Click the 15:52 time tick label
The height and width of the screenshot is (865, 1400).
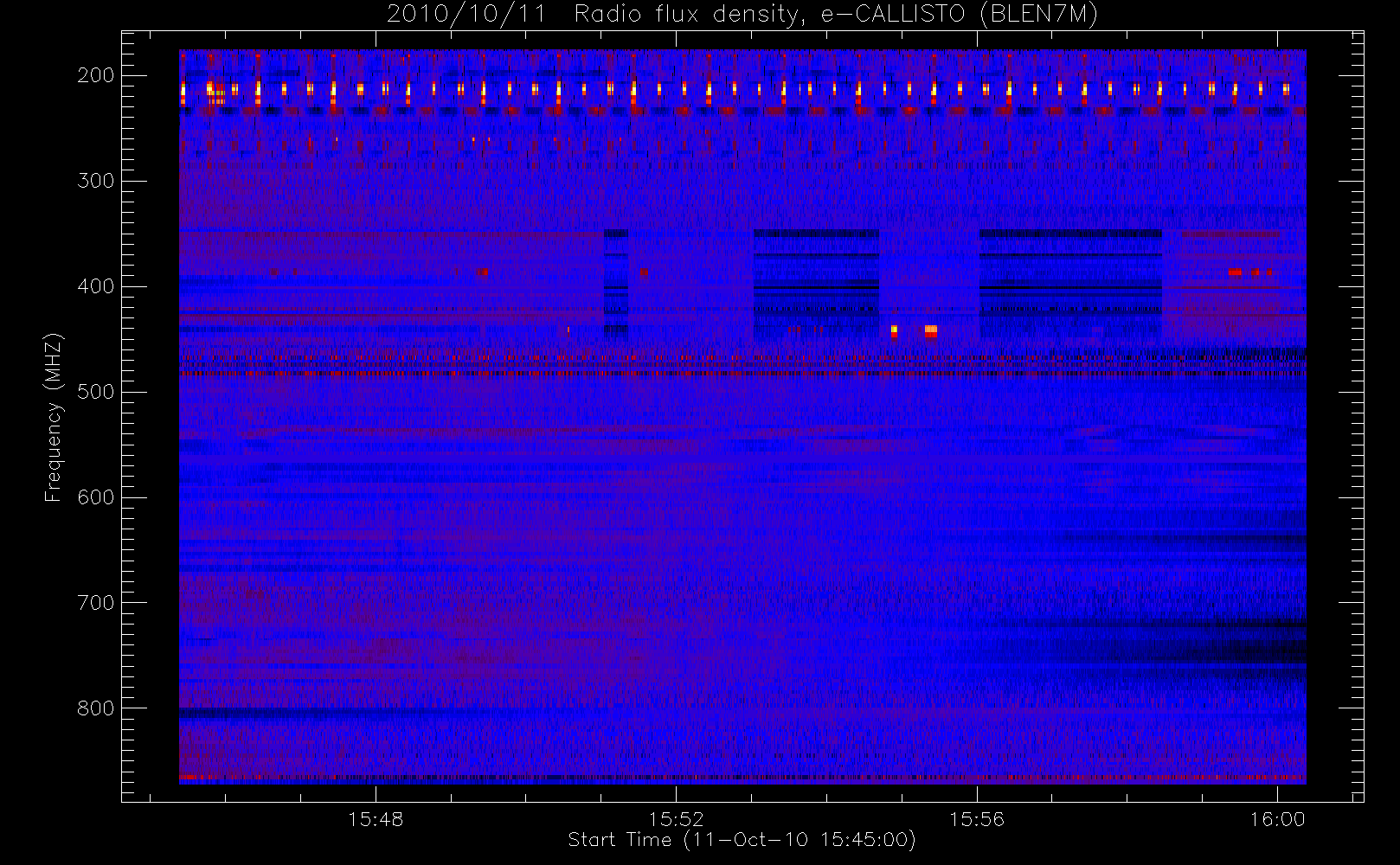tap(677, 819)
